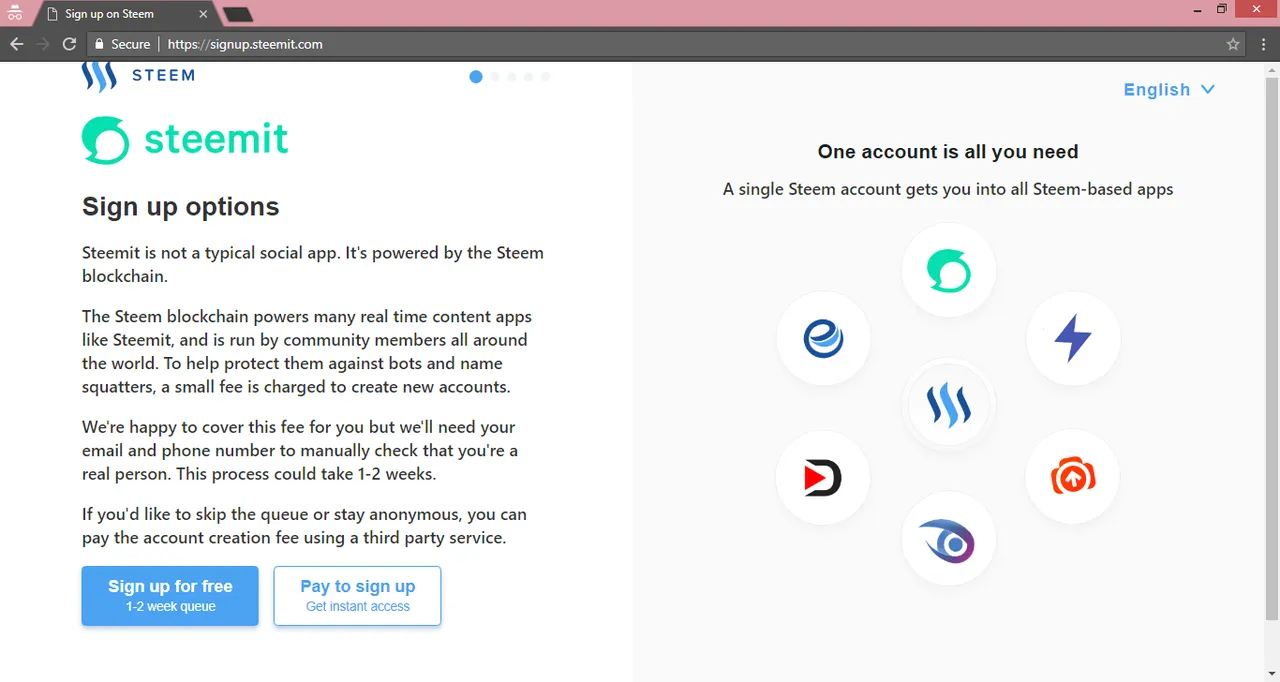Bookmark this page with the star icon

click(1233, 44)
